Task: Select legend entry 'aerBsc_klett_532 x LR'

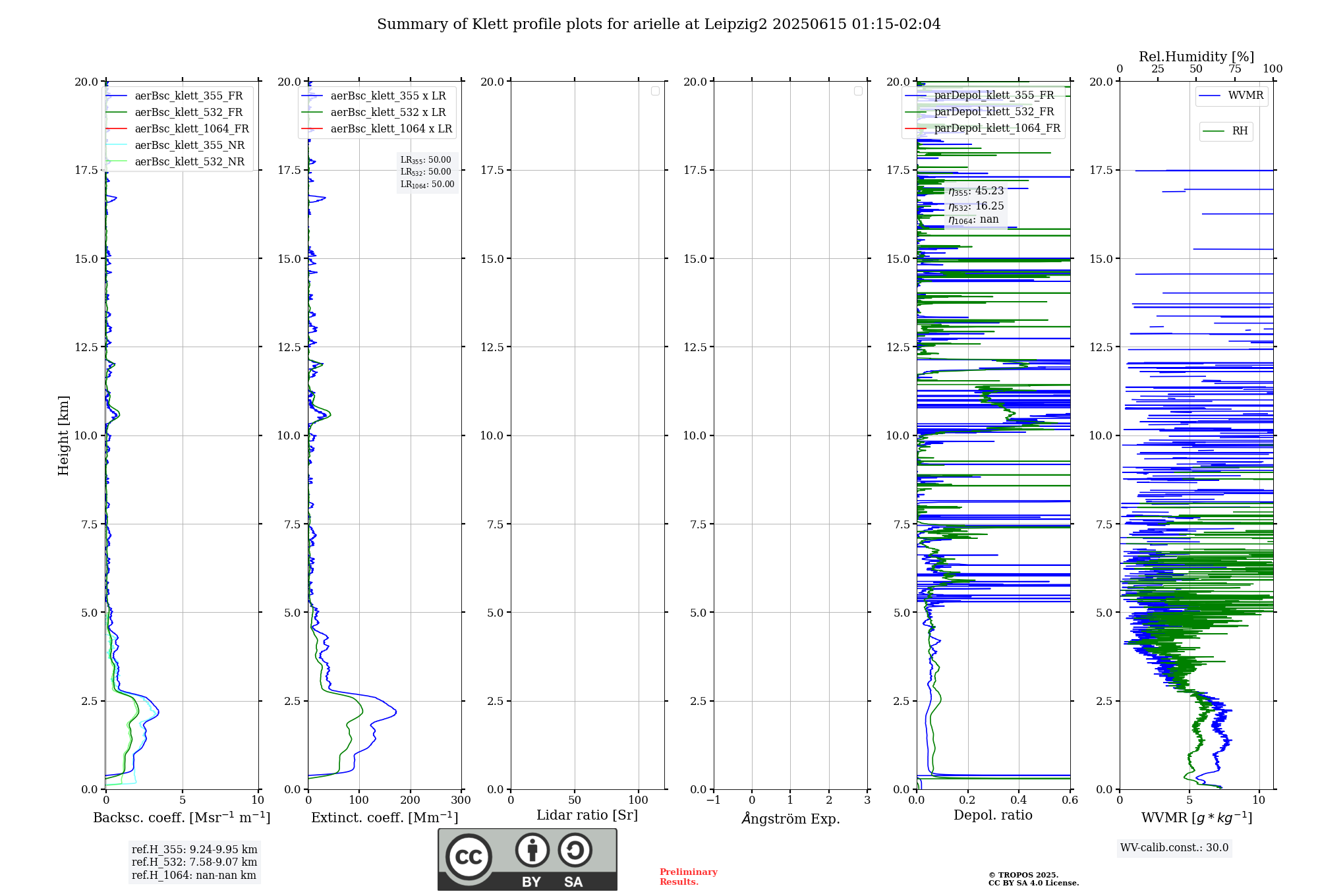Action: (388, 113)
